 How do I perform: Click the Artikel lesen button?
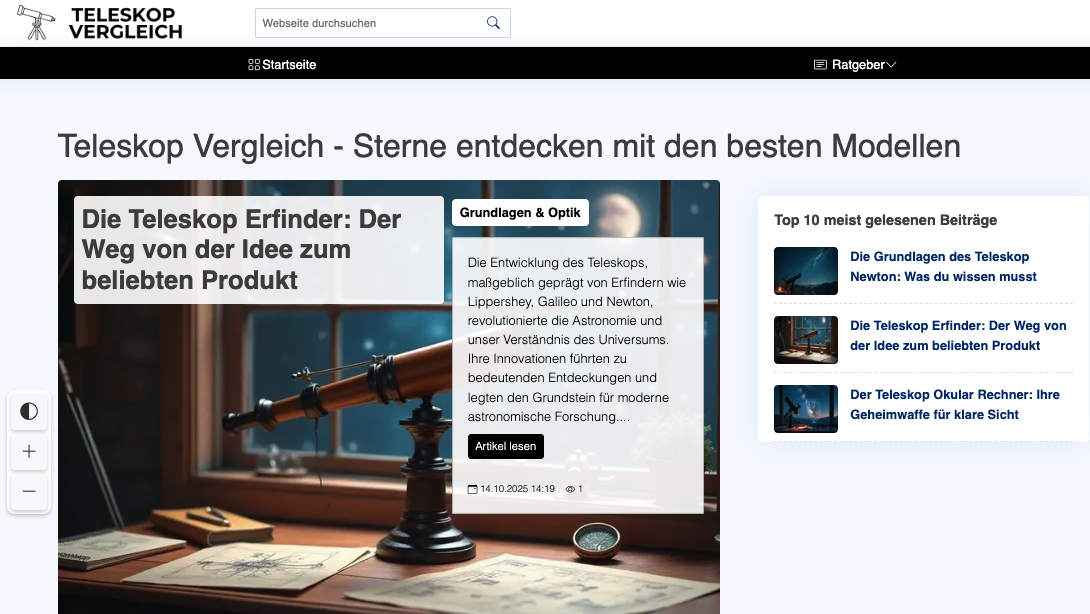(505, 446)
